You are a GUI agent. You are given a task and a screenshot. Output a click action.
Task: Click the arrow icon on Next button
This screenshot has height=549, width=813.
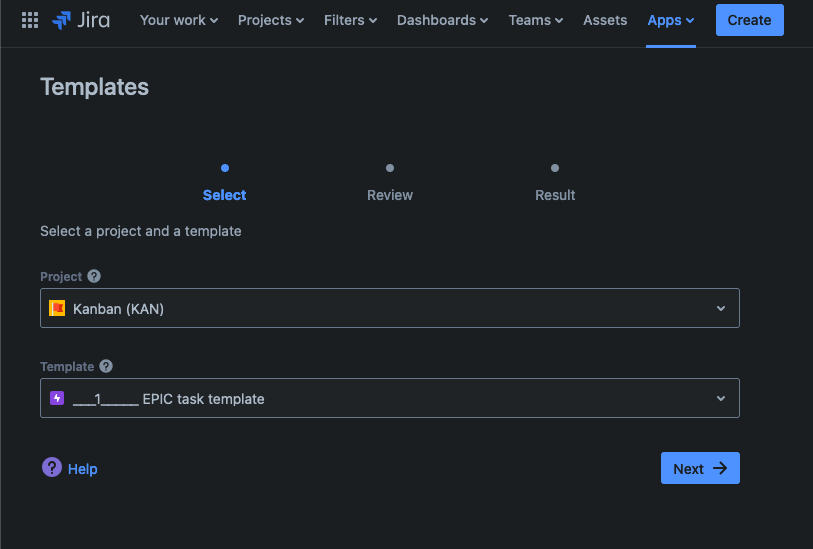pos(720,469)
